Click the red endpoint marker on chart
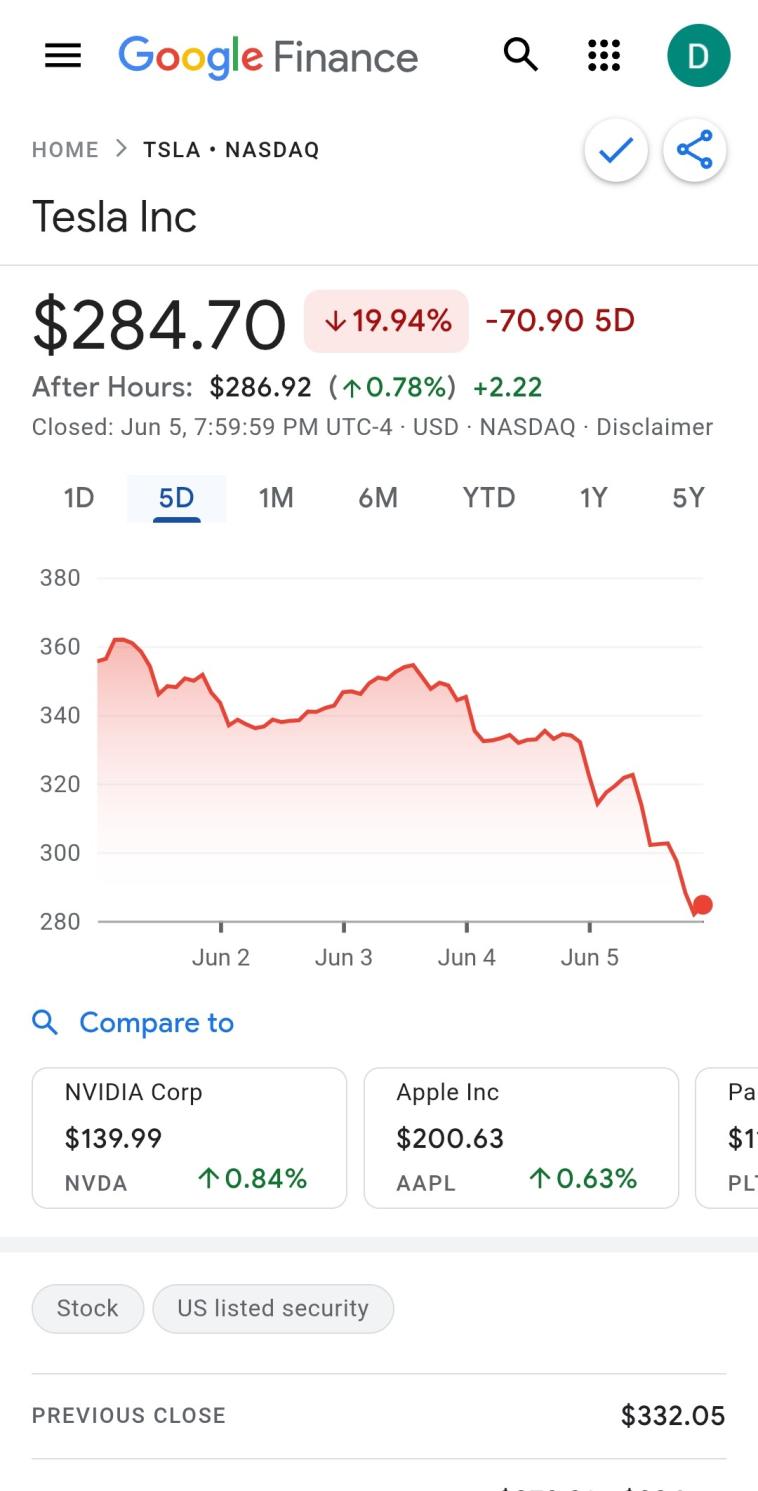 (x=702, y=905)
